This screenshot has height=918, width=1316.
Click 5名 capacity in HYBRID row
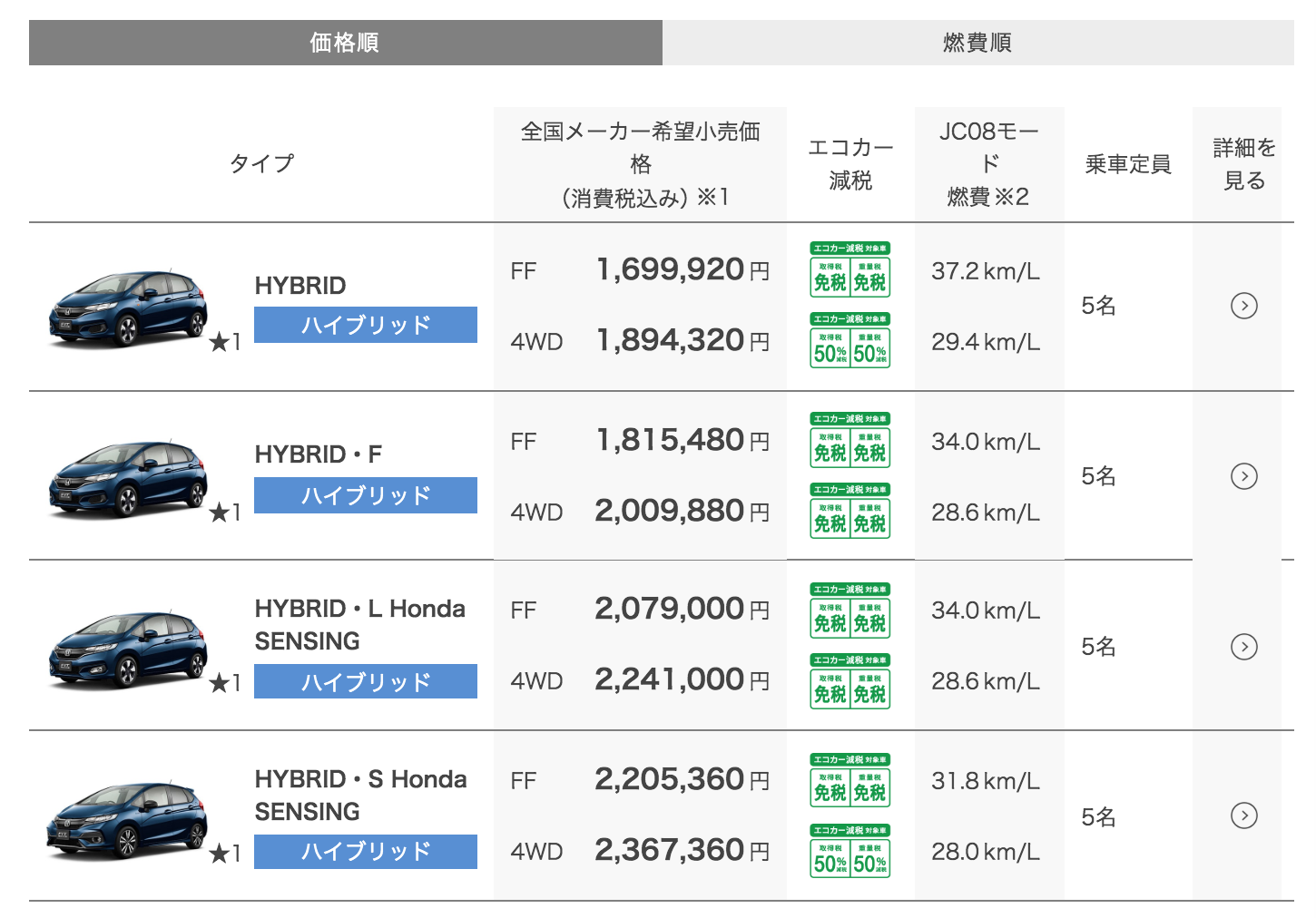click(1098, 306)
